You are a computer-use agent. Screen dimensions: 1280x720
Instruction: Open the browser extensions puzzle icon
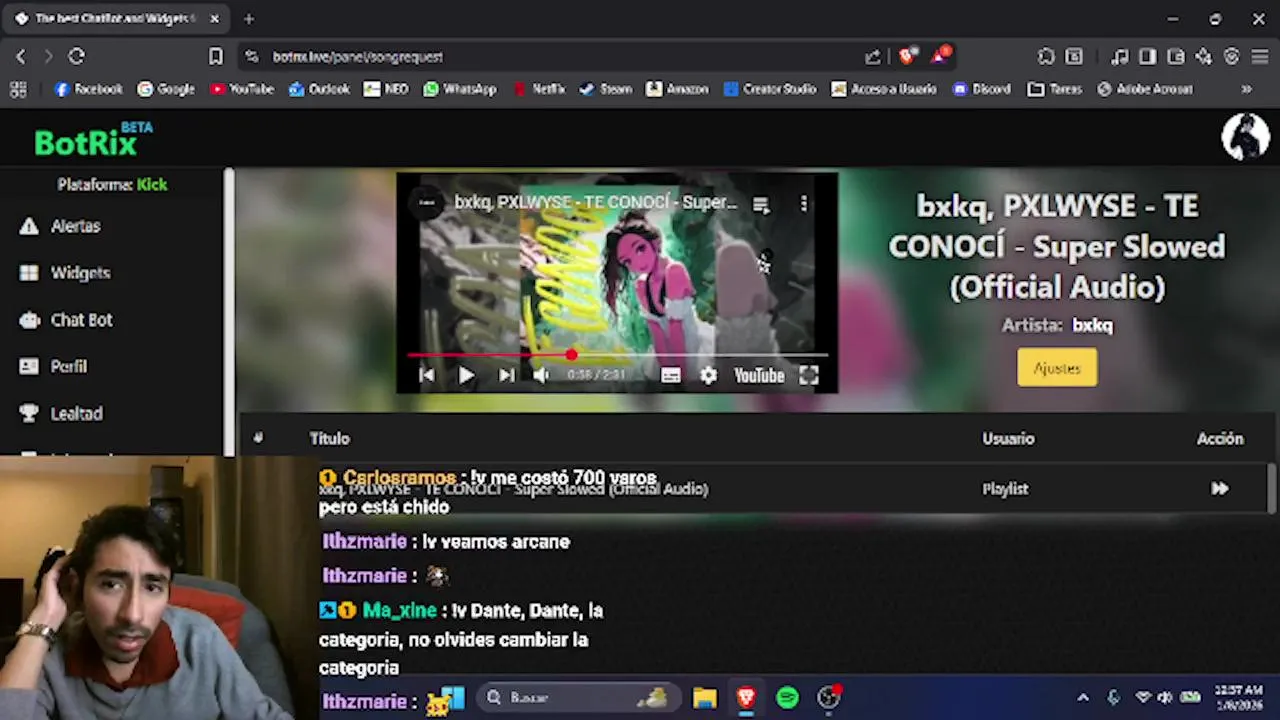pyautogui.click(x=1046, y=57)
